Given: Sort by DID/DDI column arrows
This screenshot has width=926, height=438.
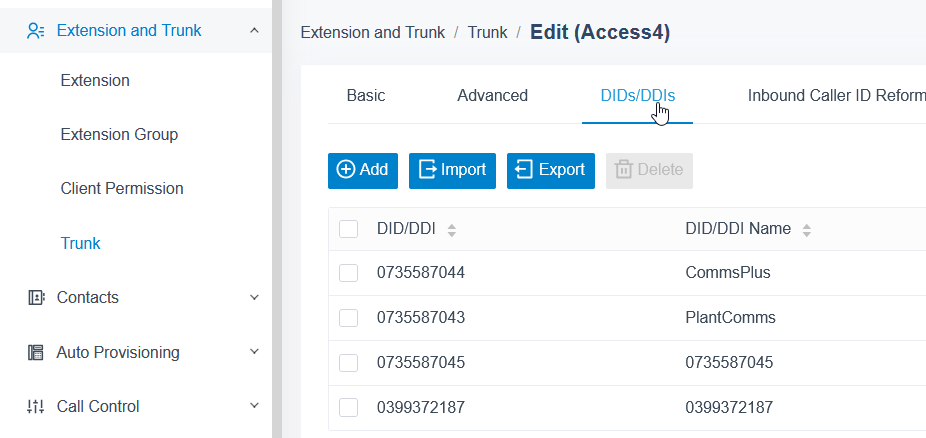Looking at the screenshot, I should click(x=452, y=230).
